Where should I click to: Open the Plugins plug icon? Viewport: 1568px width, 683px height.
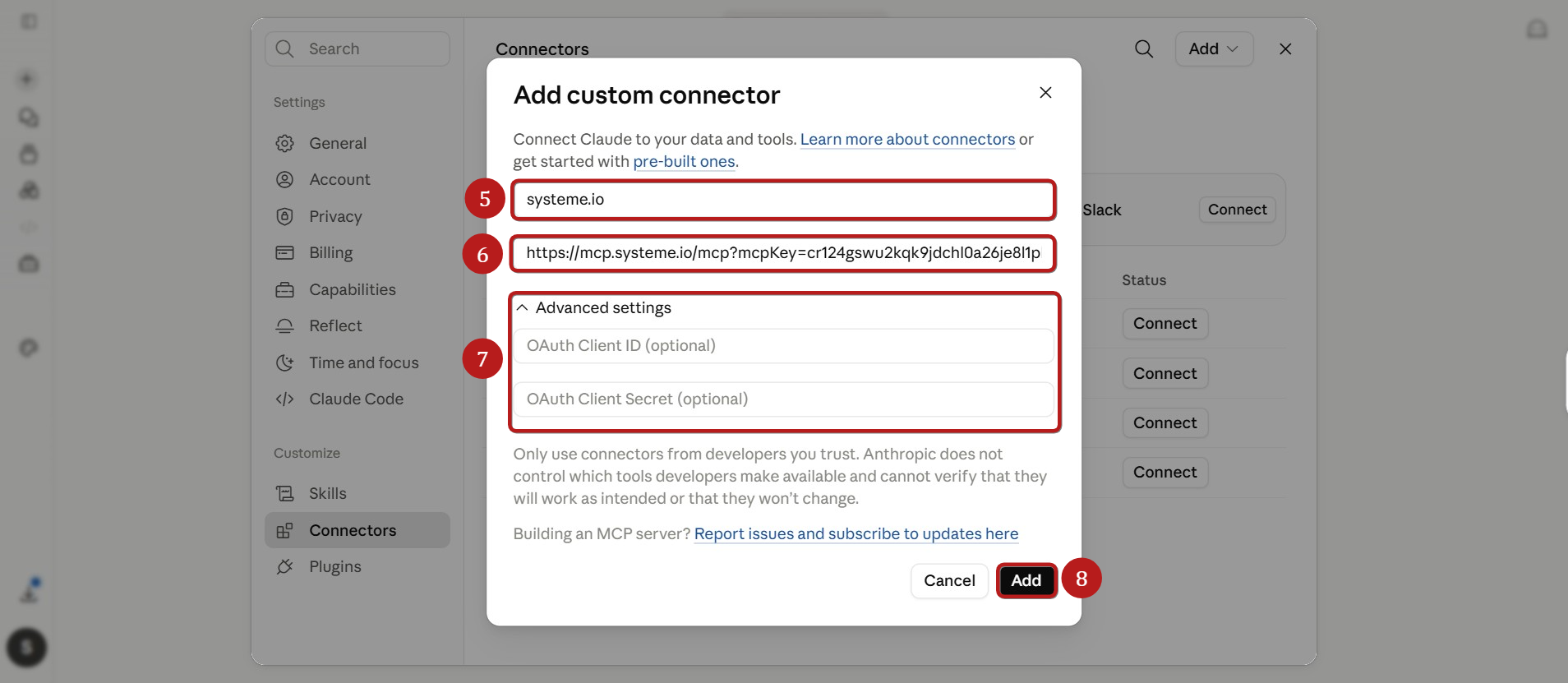pos(284,566)
